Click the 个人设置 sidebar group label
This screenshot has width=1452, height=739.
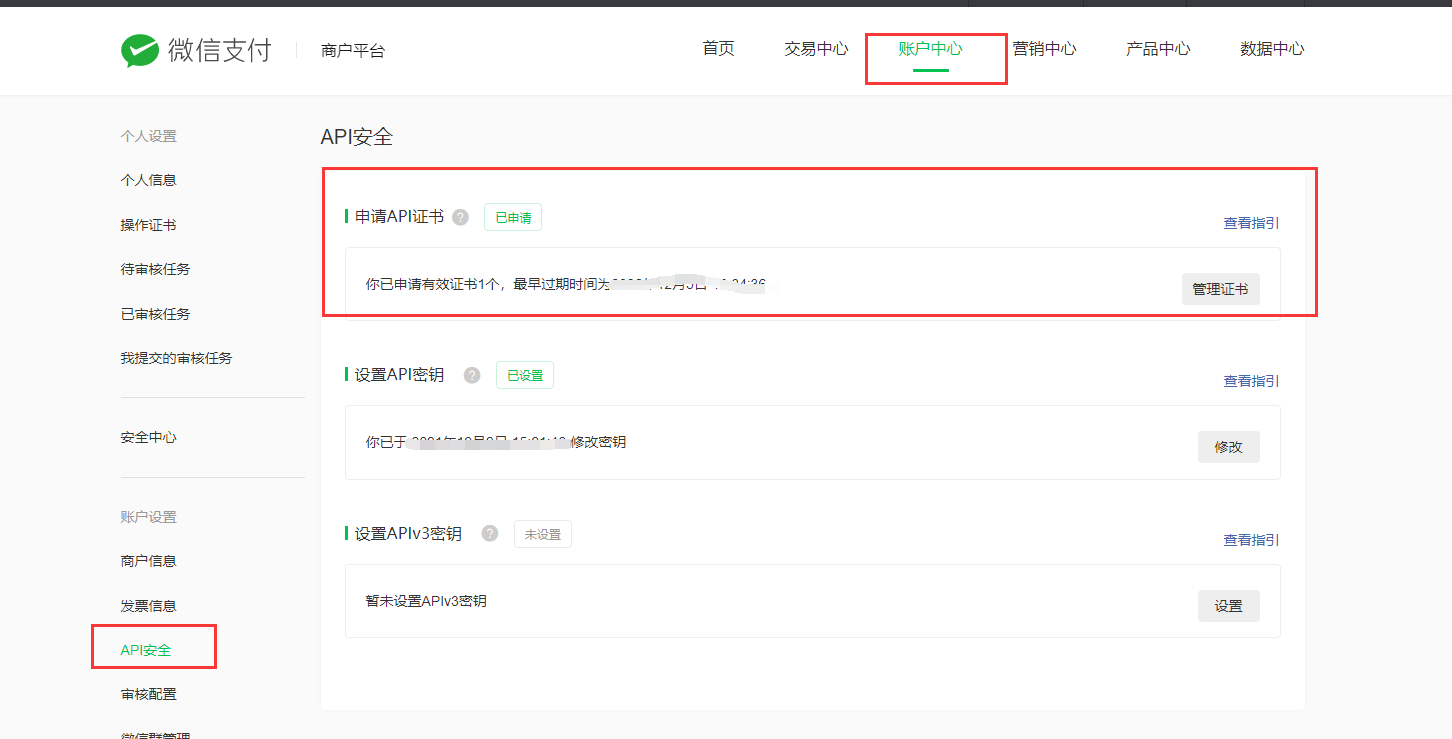coord(148,136)
